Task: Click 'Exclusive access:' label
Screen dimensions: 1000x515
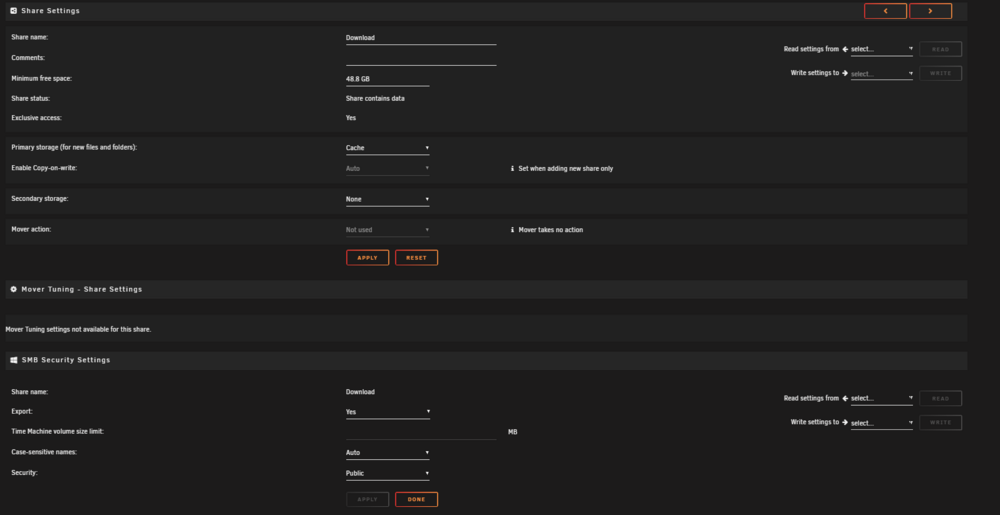Action: (x=36, y=118)
